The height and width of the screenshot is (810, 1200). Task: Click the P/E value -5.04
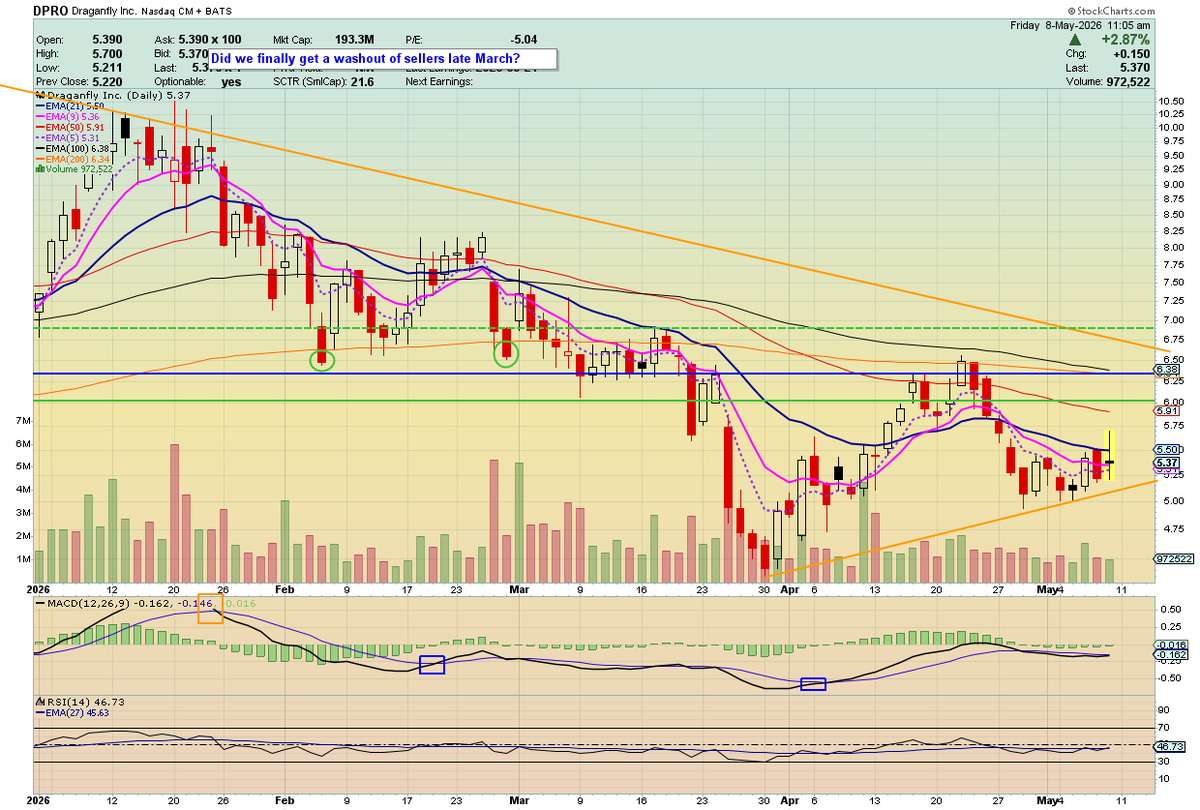(x=526, y=40)
